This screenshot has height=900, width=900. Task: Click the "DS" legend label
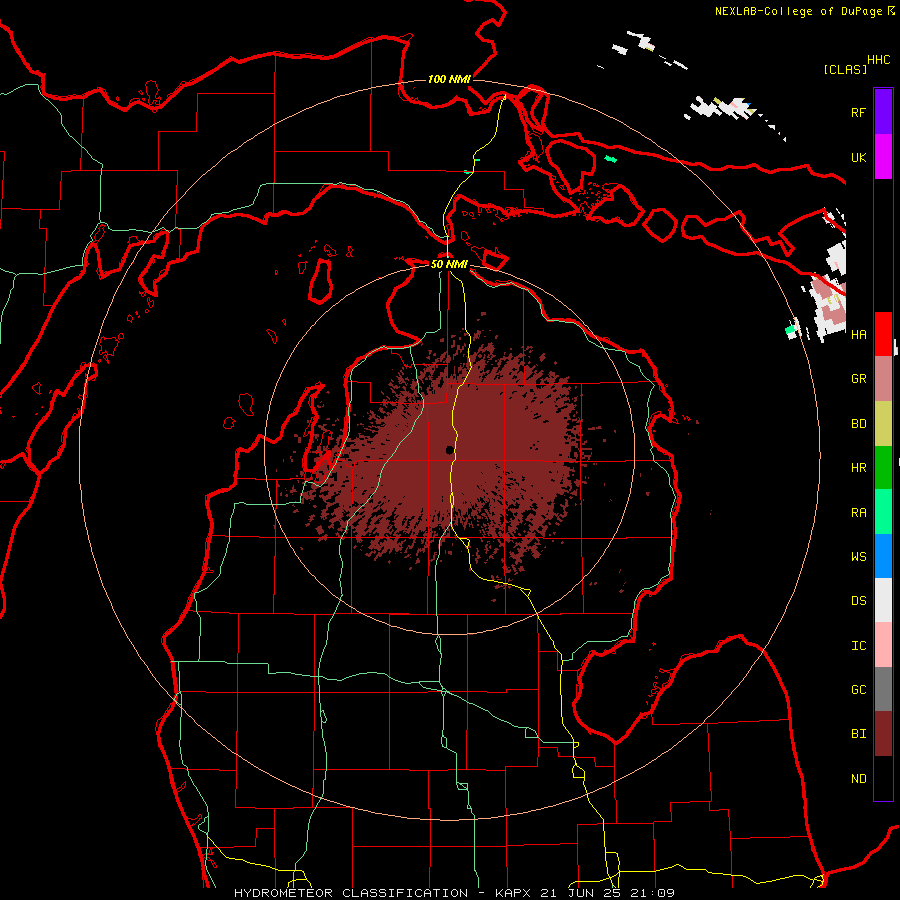858,601
